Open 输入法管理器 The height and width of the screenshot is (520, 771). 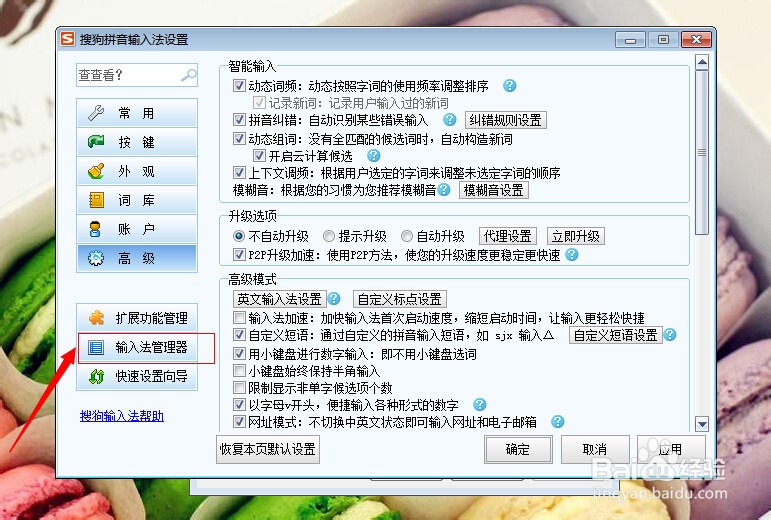pyautogui.click(x=137, y=347)
